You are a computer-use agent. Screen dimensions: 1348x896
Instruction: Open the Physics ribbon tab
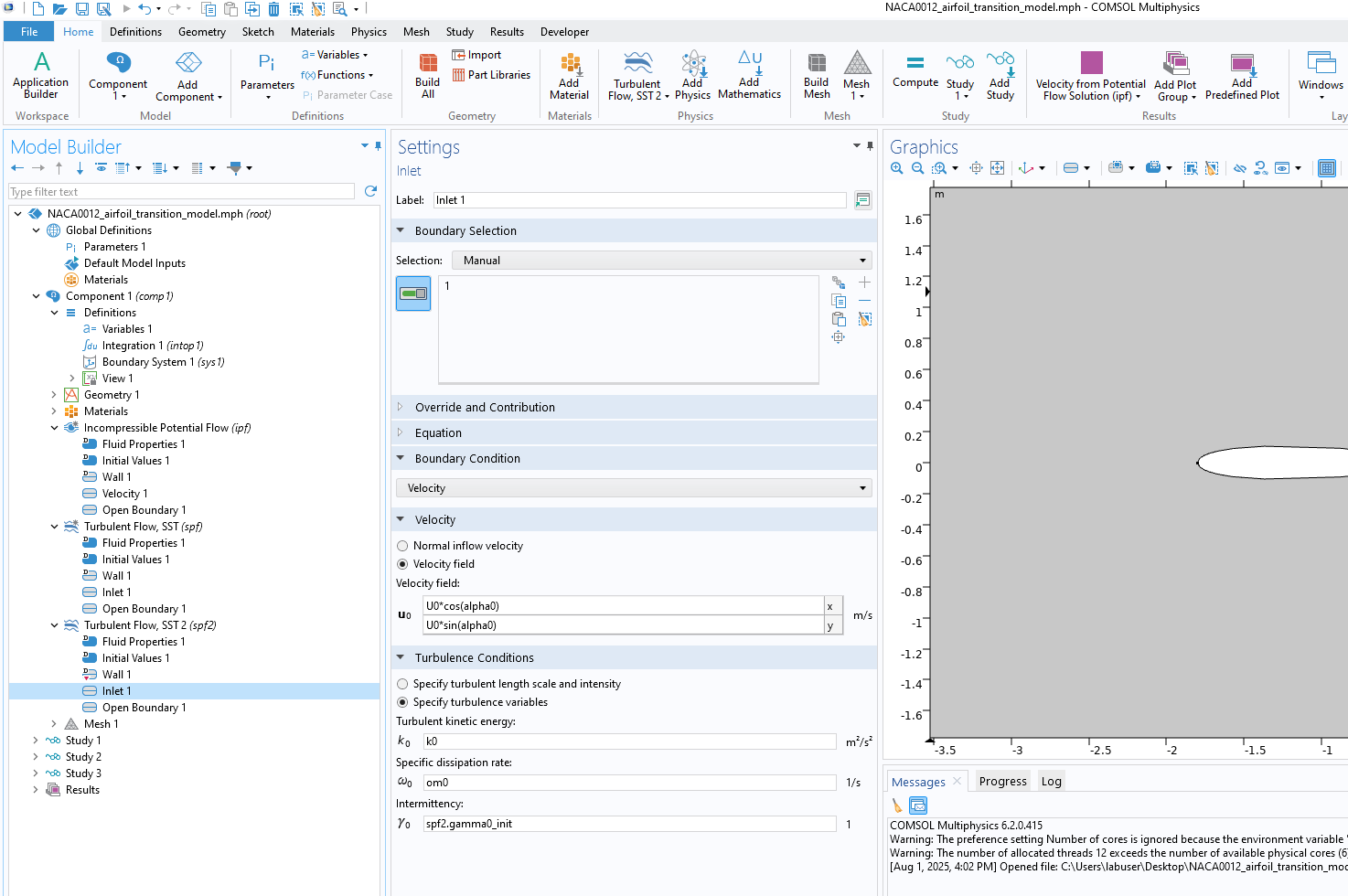click(x=369, y=32)
